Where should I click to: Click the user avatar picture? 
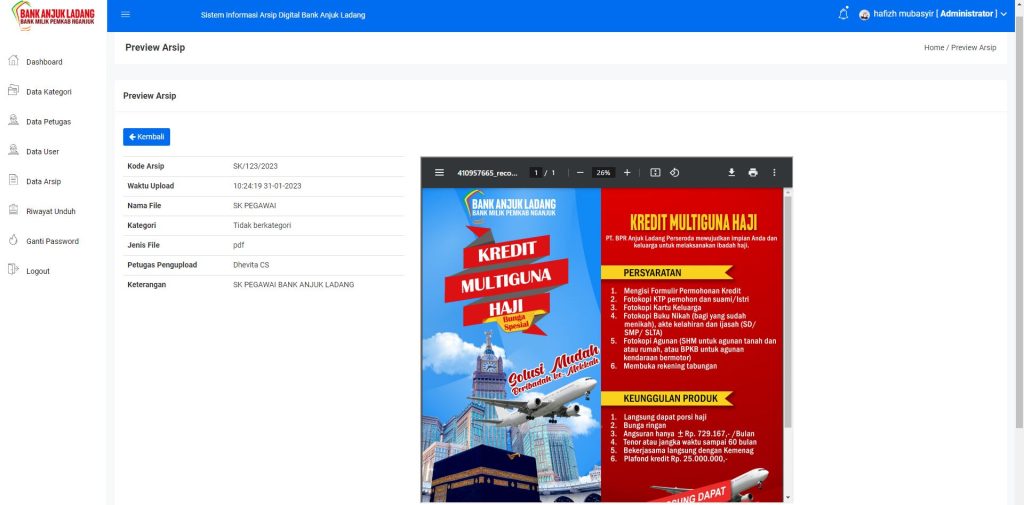[x=864, y=14]
